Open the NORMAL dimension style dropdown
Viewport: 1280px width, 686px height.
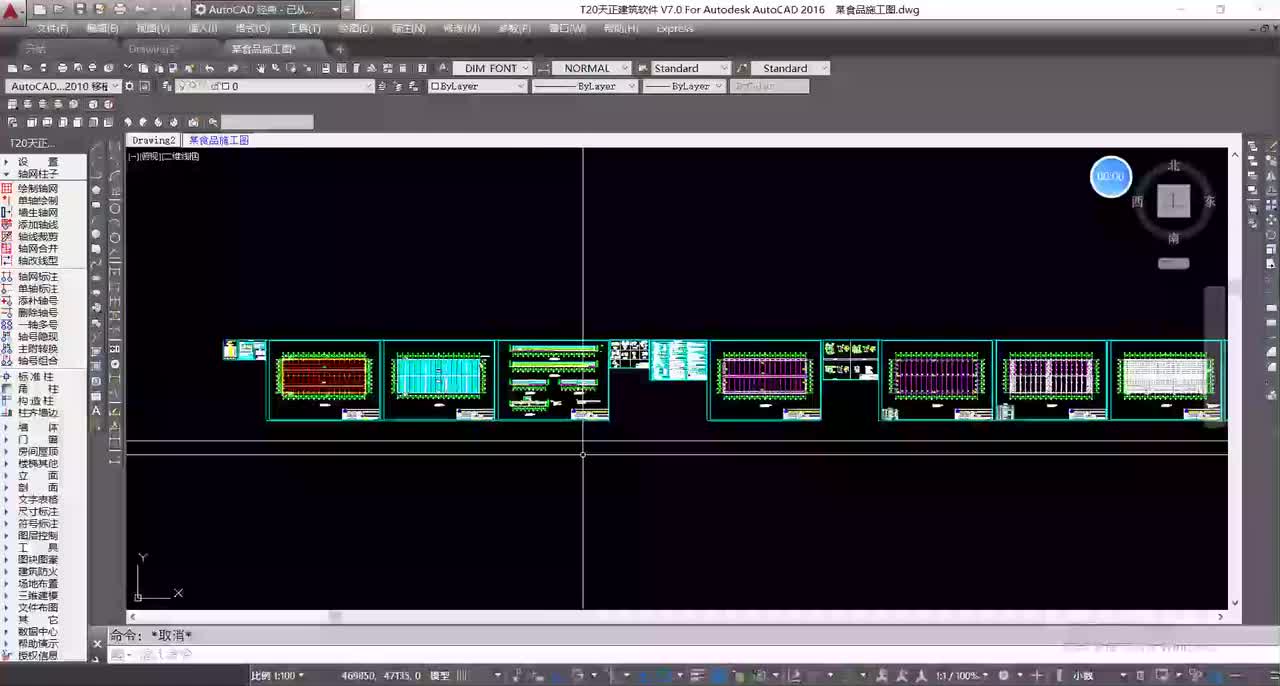pyautogui.click(x=591, y=68)
